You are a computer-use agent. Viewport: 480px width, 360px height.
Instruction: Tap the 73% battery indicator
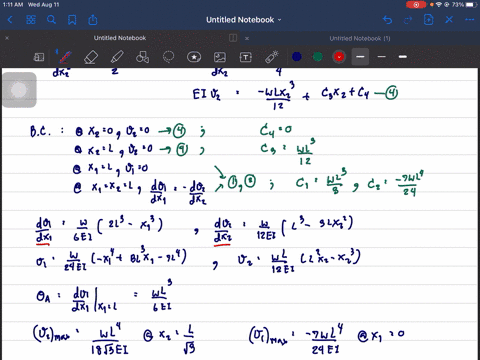464,5
